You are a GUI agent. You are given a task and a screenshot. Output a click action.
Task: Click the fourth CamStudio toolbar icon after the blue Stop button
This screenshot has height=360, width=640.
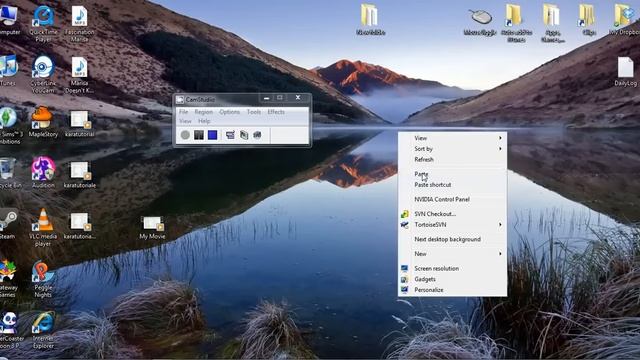coord(230,135)
